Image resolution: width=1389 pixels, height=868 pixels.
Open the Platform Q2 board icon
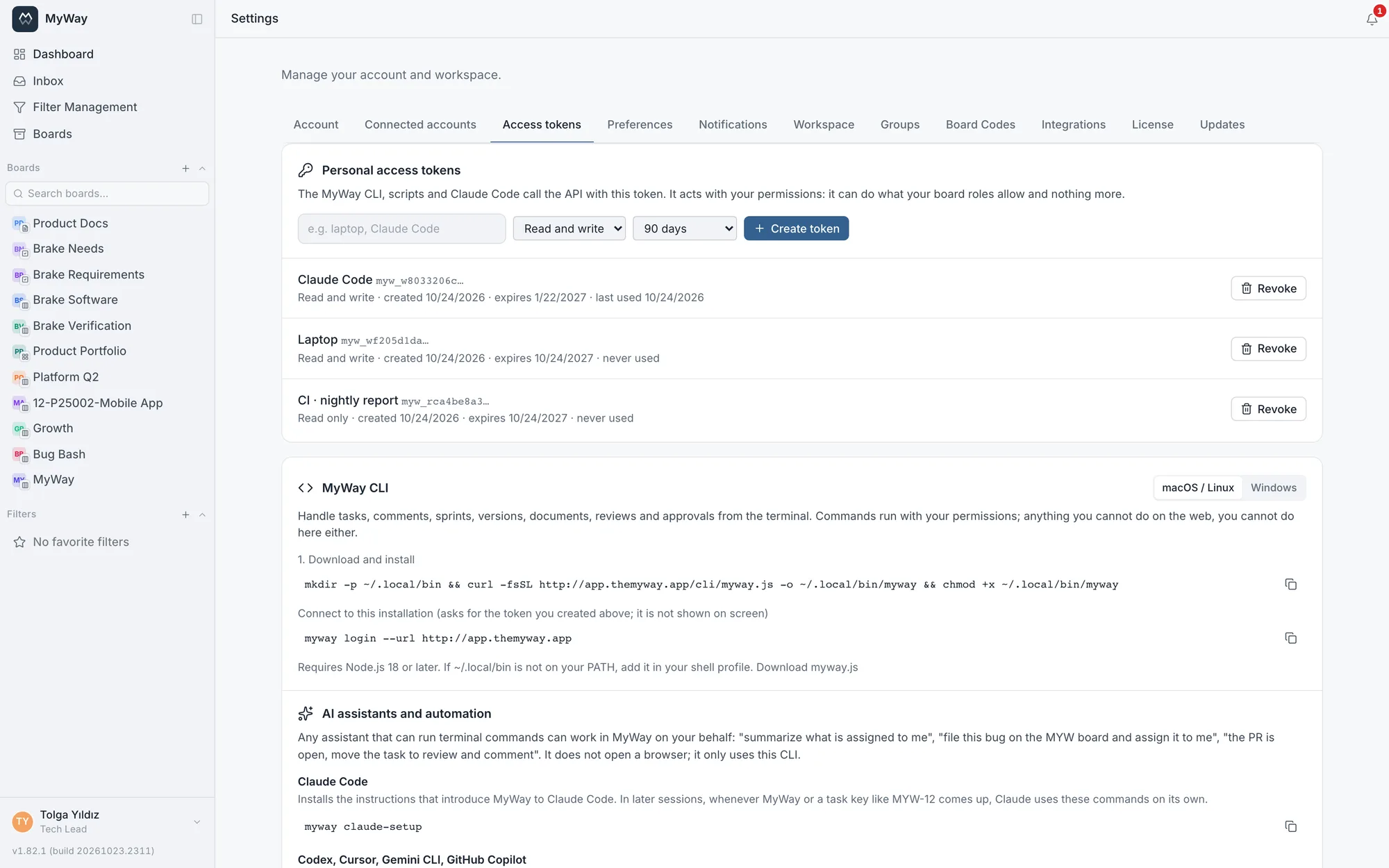click(x=20, y=378)
